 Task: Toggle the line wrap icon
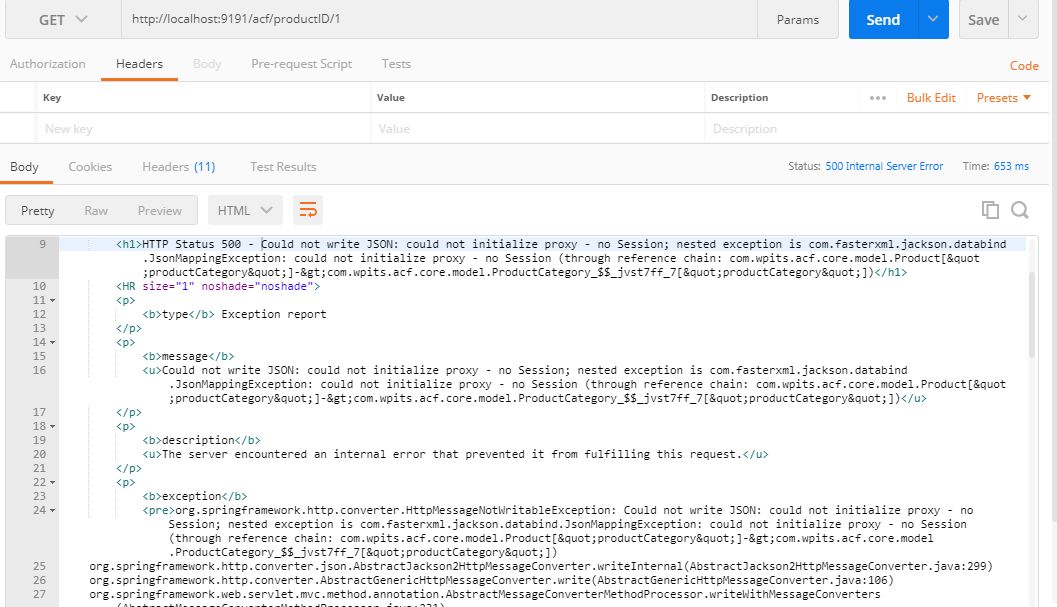pos(308,210)
